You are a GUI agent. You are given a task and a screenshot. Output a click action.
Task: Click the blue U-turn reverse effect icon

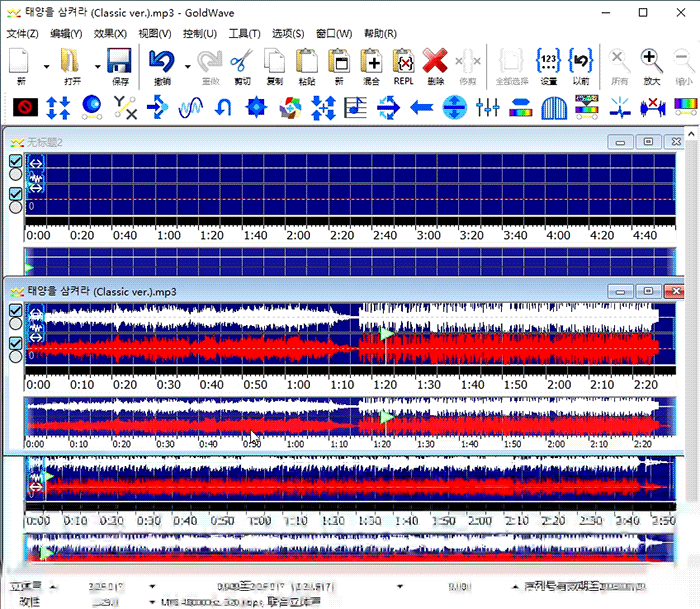223,108
